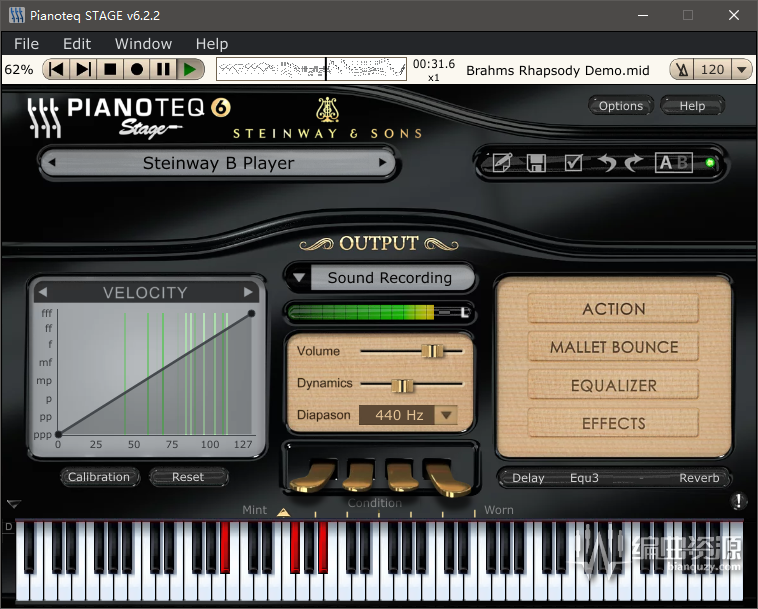Click the Options button
Screen dimensions: 758x609
621,106
